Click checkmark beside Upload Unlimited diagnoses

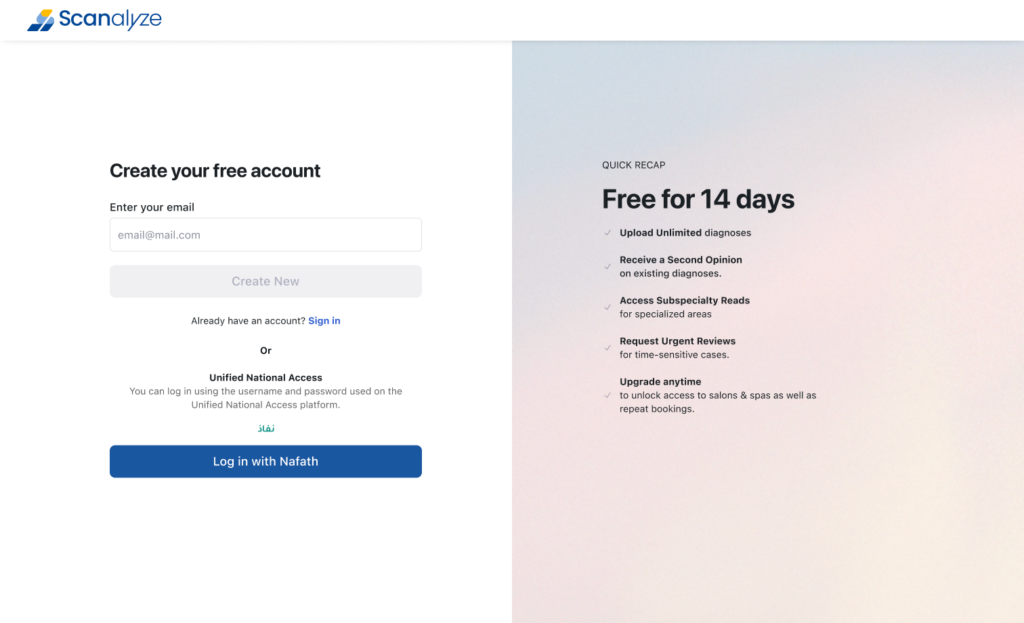point(608,233)
